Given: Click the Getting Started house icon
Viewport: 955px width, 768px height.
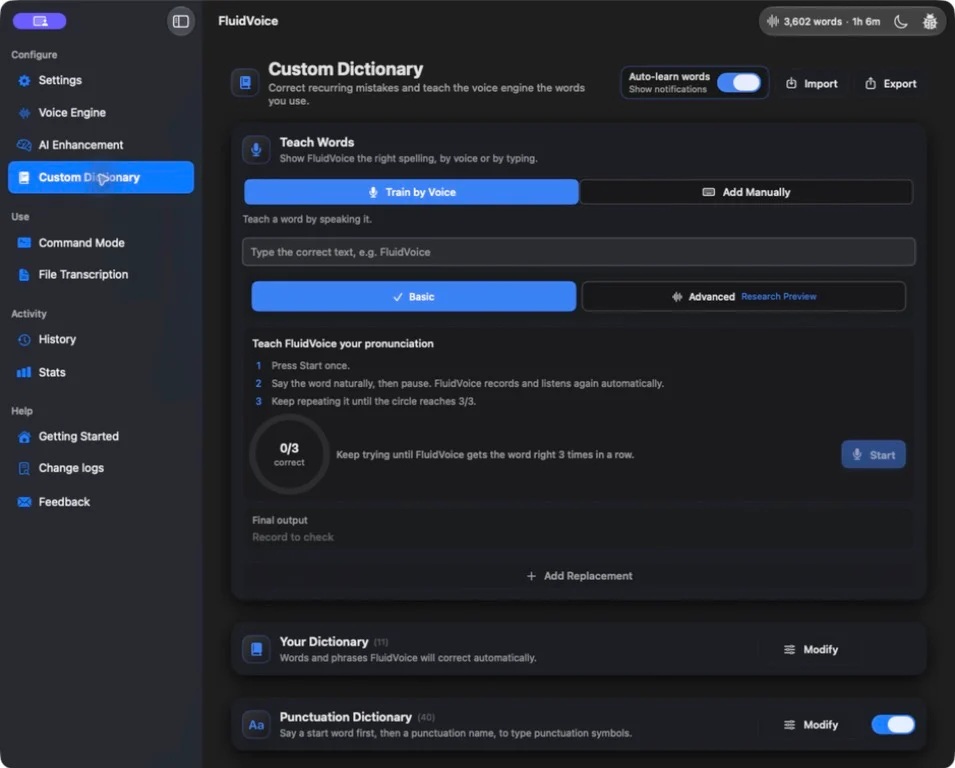Looking at the screenshot, I should coord(24,437).
